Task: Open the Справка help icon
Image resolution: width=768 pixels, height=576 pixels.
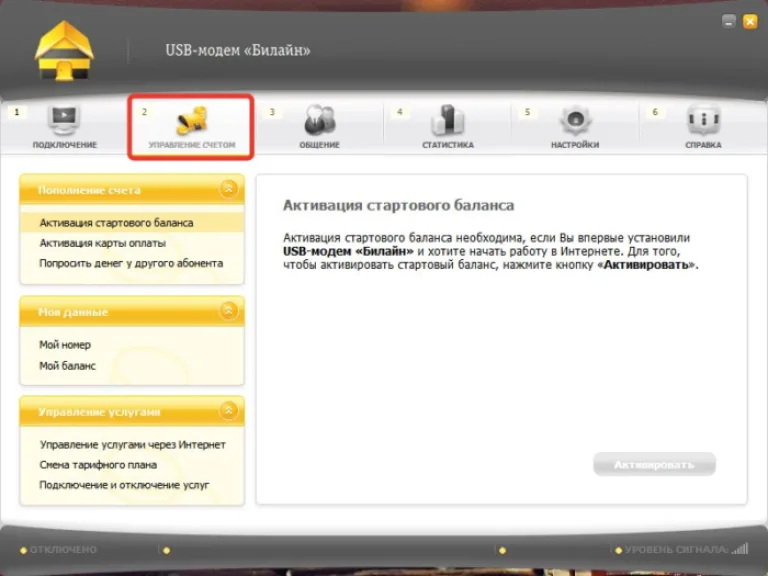Action: click(x=703, y=120)
